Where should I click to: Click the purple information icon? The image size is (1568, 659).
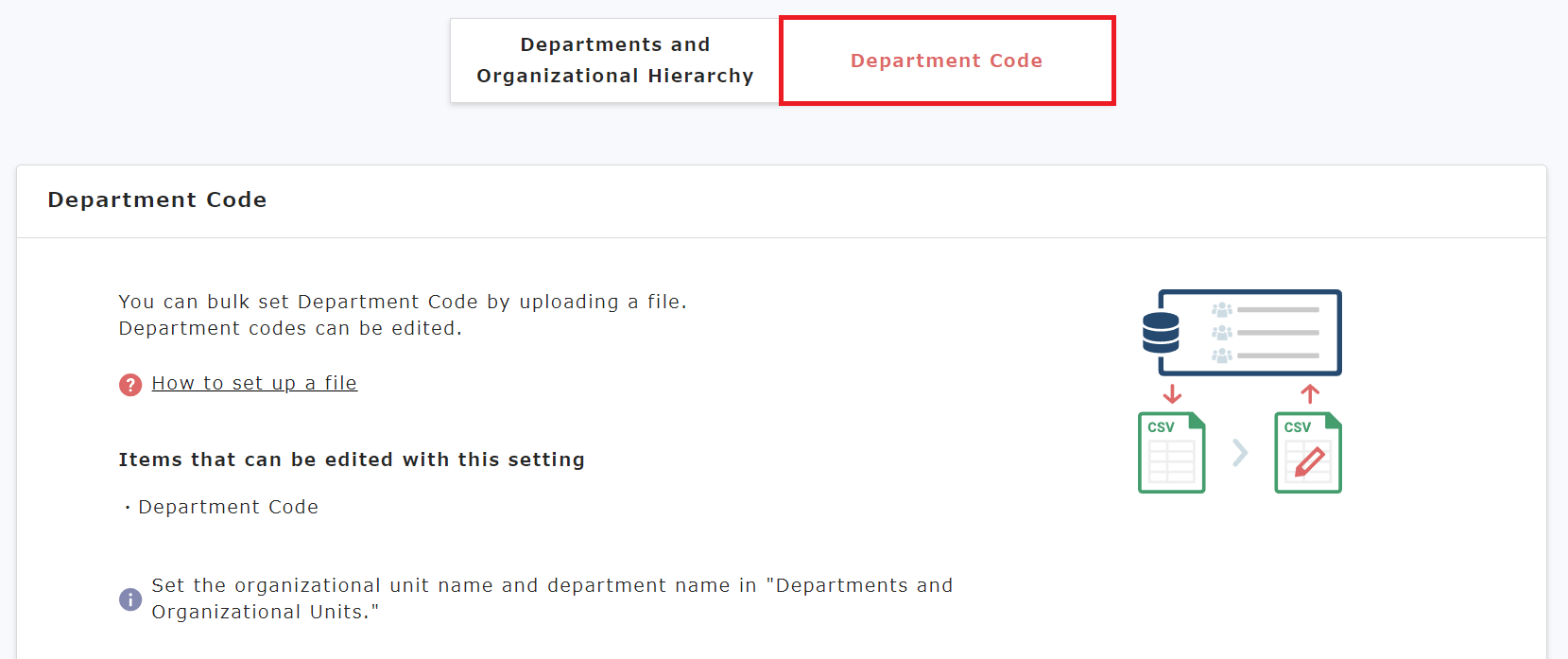(130, 599)
